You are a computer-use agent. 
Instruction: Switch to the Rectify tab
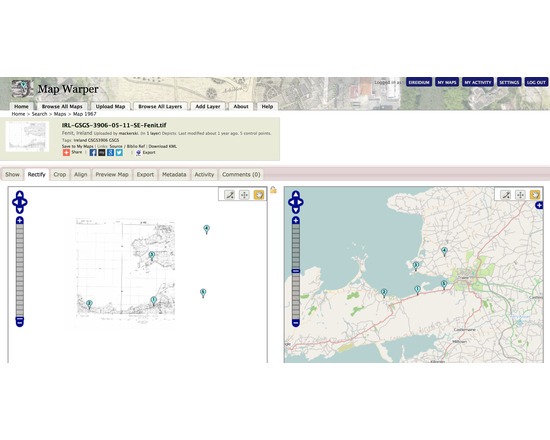(x=36, y=174)
